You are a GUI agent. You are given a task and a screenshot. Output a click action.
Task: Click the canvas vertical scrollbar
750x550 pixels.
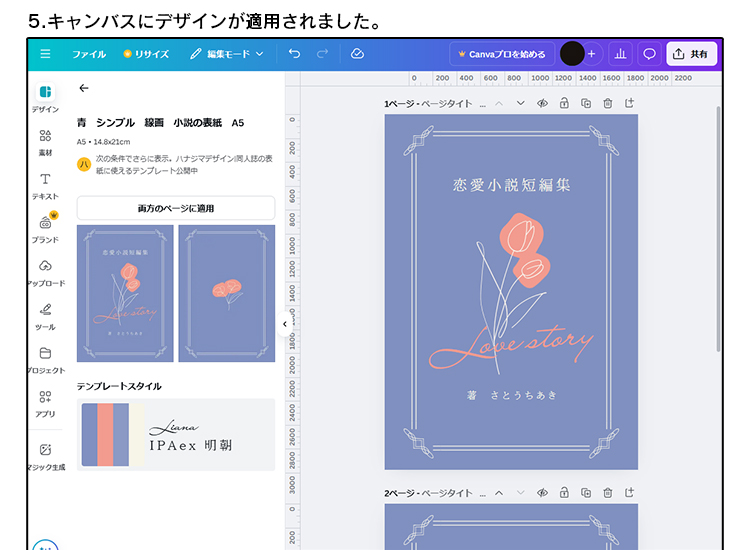(x=718, y=230)
